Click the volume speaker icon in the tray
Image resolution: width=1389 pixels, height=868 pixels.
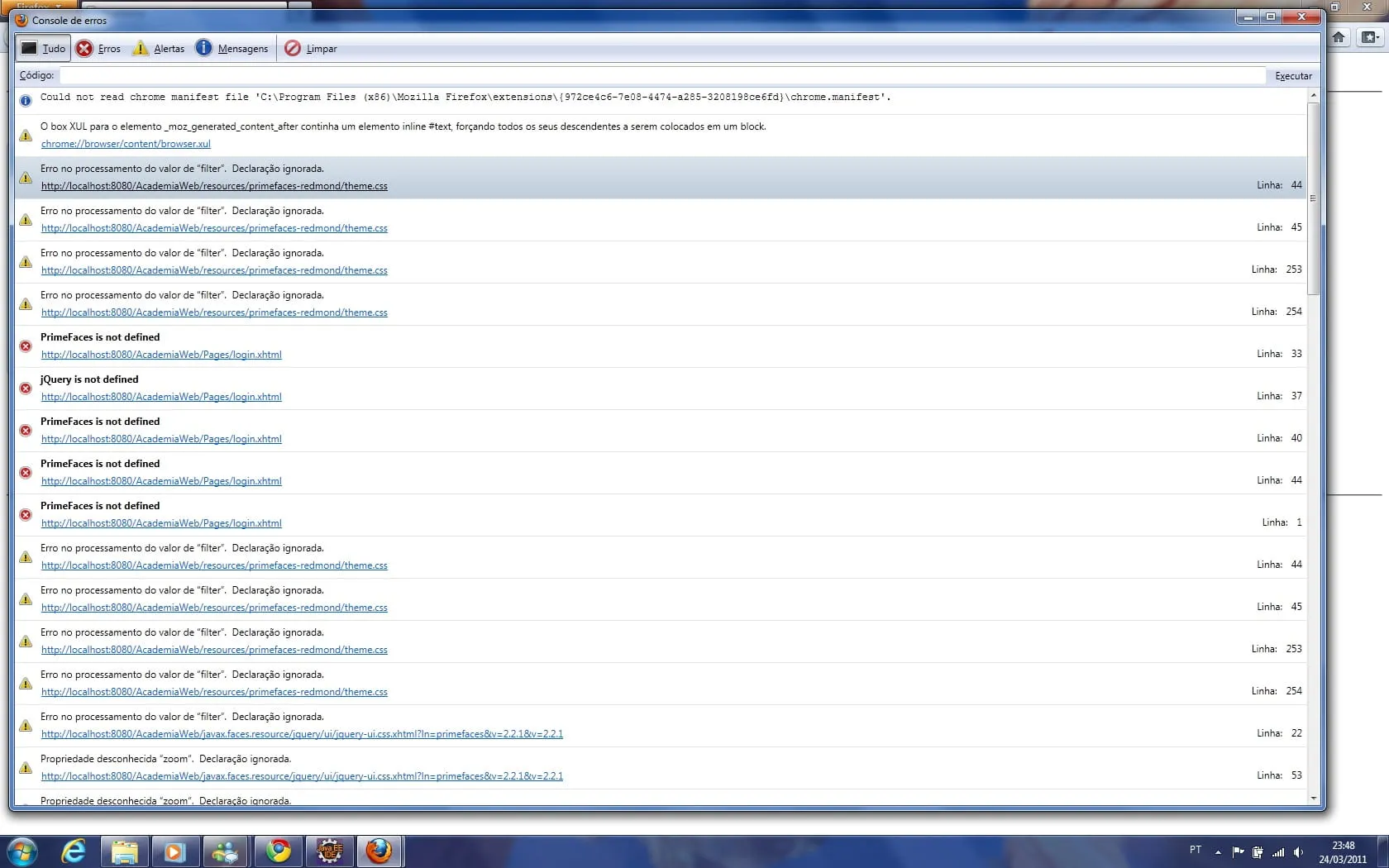1298,851
